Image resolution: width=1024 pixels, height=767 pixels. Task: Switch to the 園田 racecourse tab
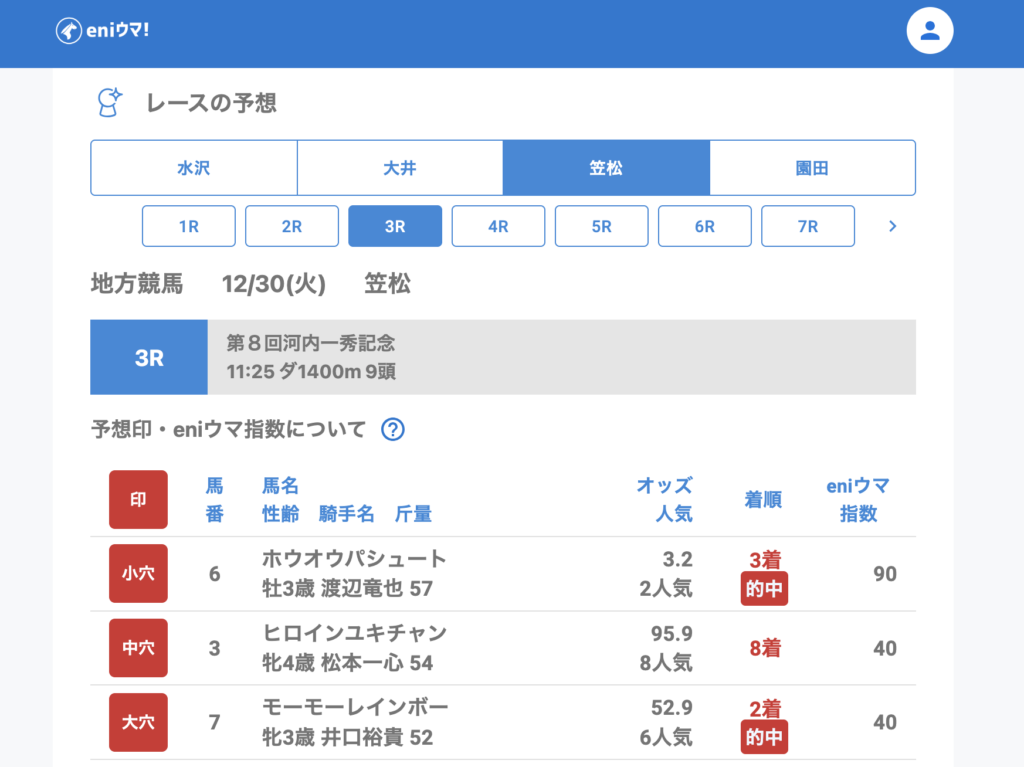tap(812, 168)
